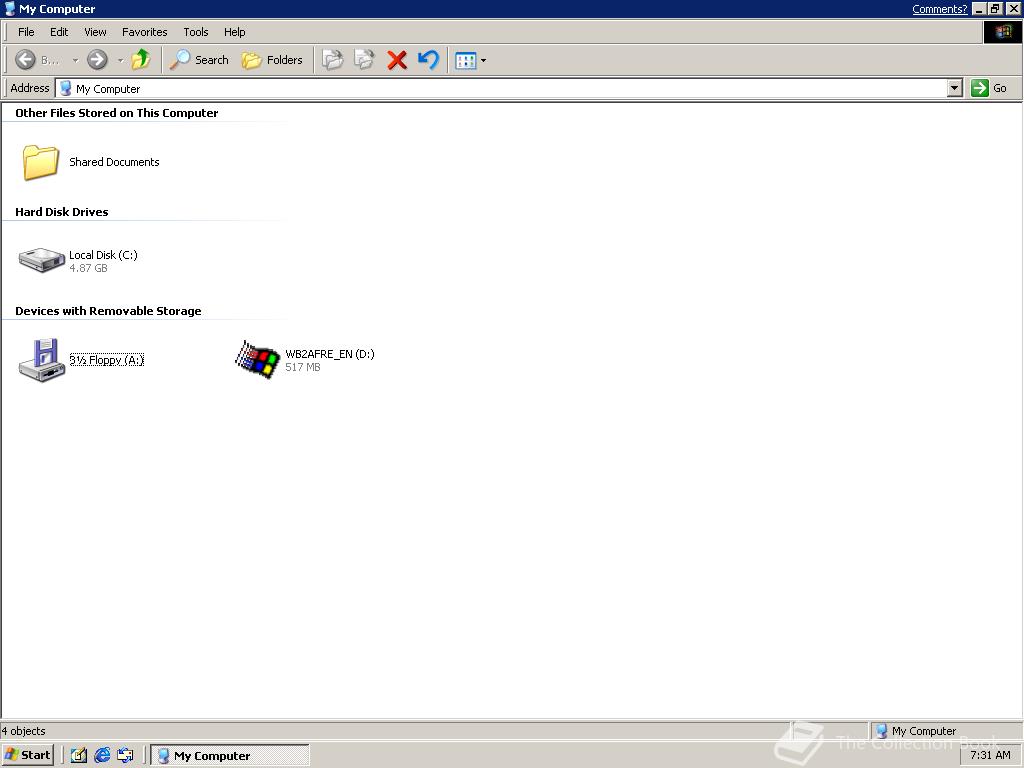Click the My Computer status bar zone
This screenshot has height=768, width=1024.
pos(944,731)
